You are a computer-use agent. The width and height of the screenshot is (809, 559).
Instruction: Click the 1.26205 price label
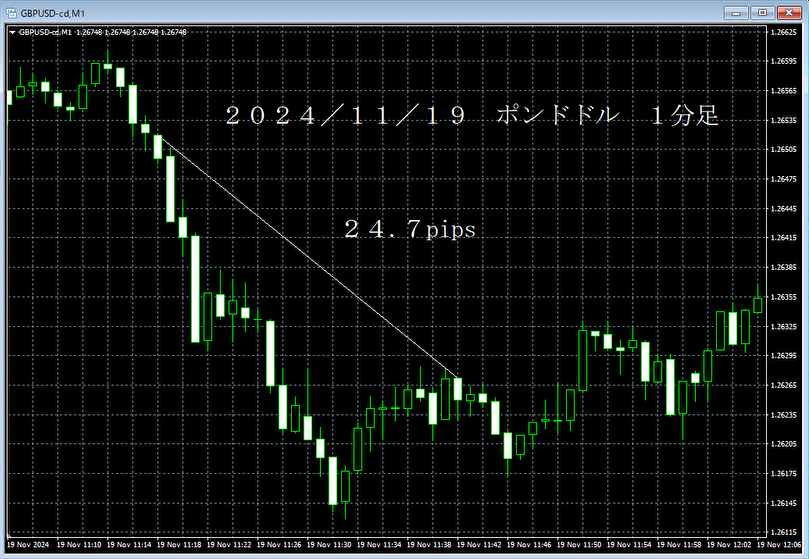[x=783, y=444]
